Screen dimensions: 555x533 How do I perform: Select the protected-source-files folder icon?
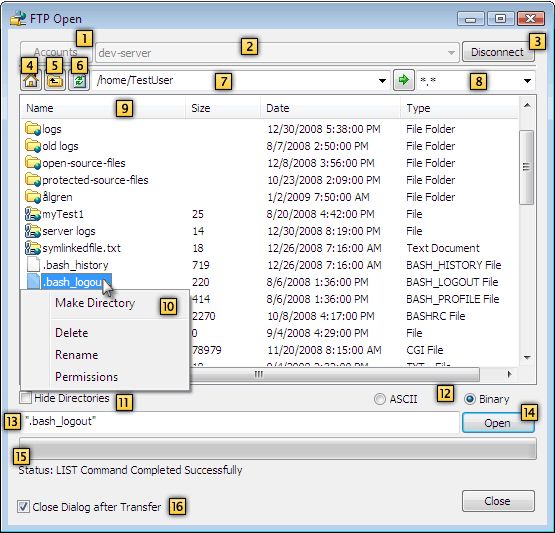click(x=33, y=179)
